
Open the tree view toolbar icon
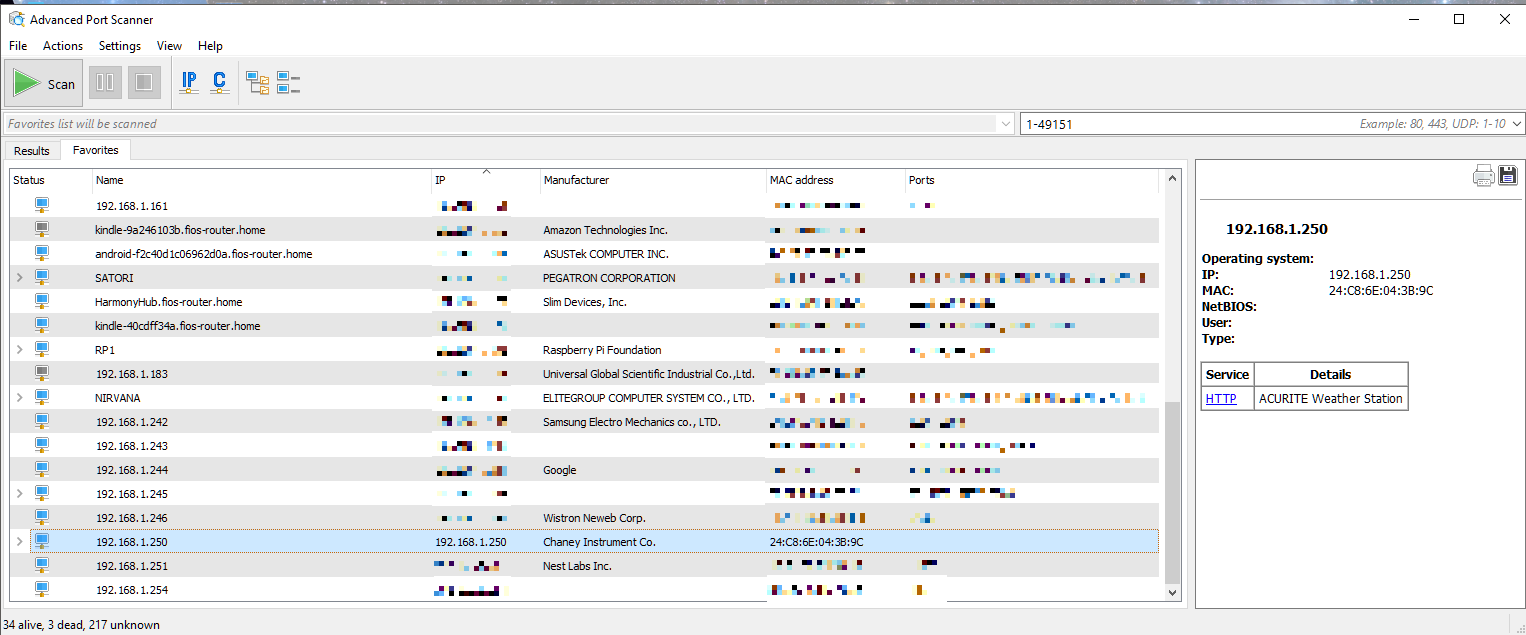257,82
